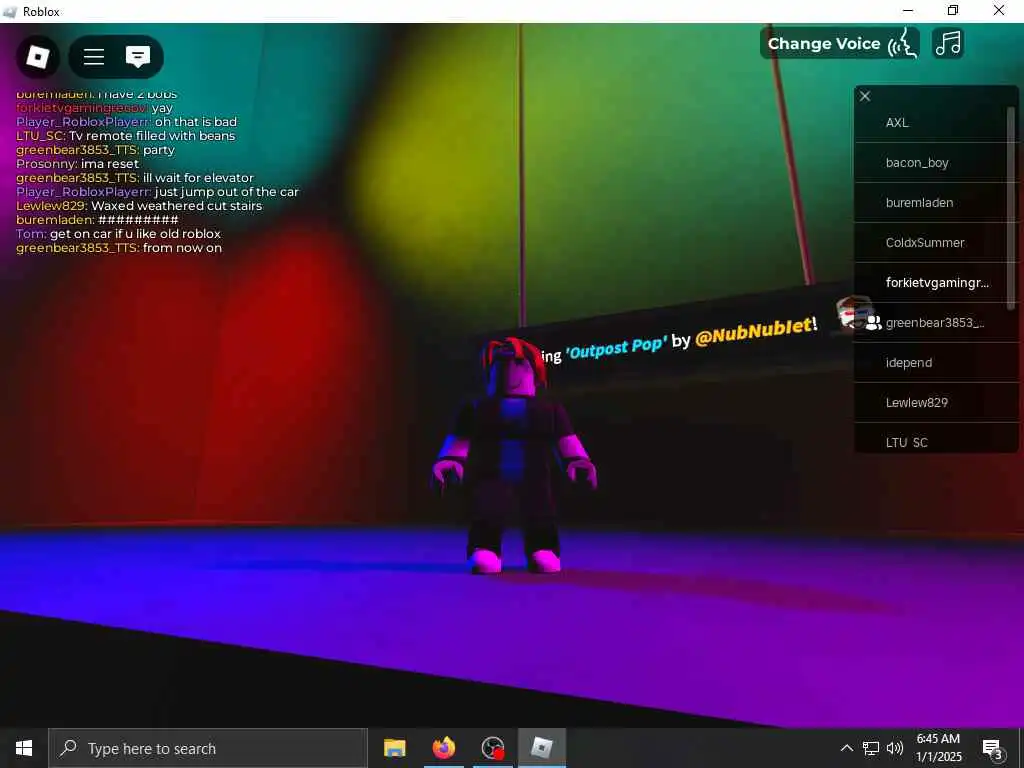Click the @NubNublet name on banner

[754, 331]
